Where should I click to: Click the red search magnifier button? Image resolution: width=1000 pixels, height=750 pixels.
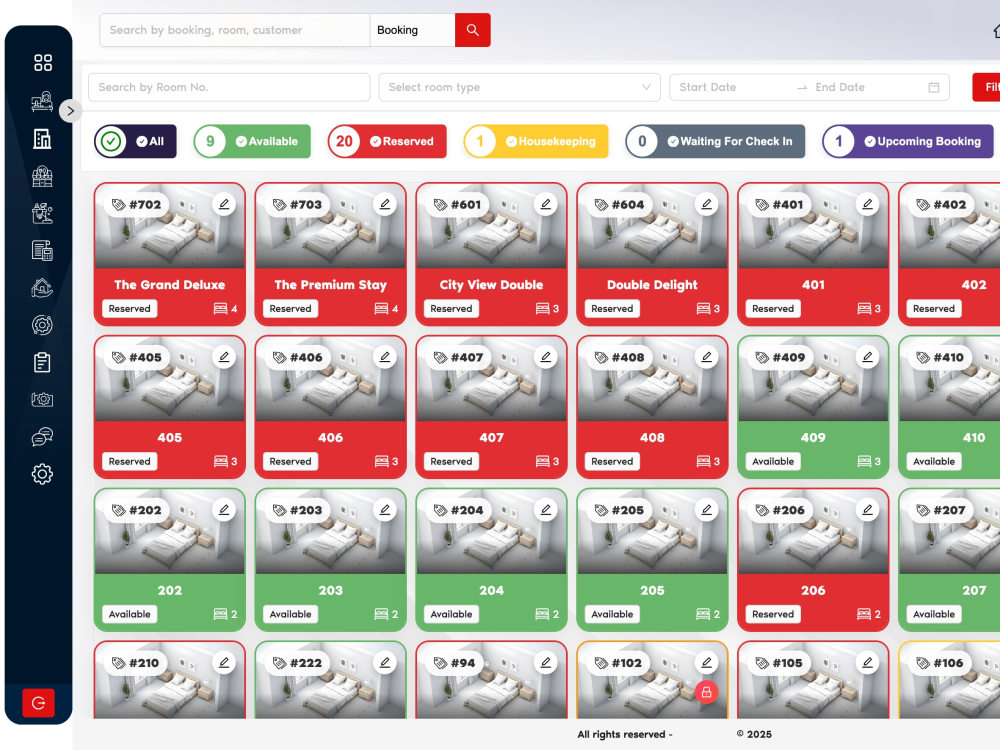[x=473, y=30]
